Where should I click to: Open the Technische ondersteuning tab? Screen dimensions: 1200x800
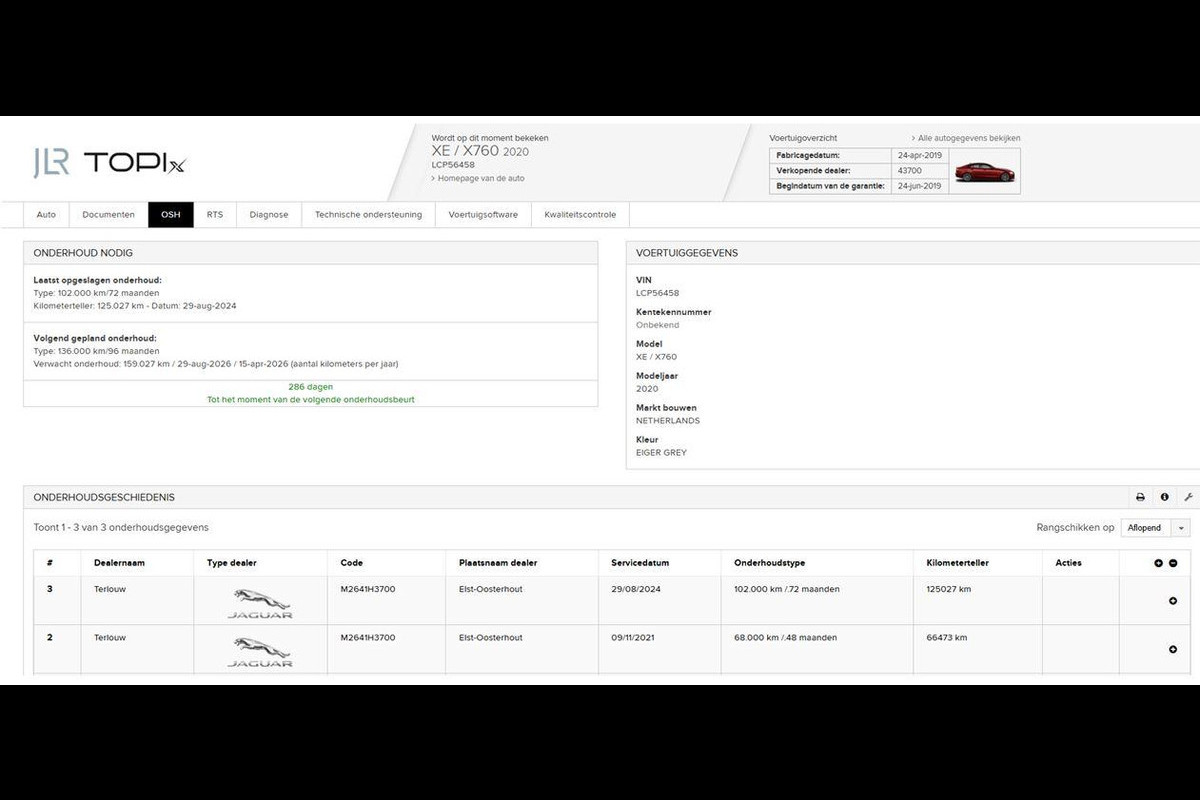point(368,215)
